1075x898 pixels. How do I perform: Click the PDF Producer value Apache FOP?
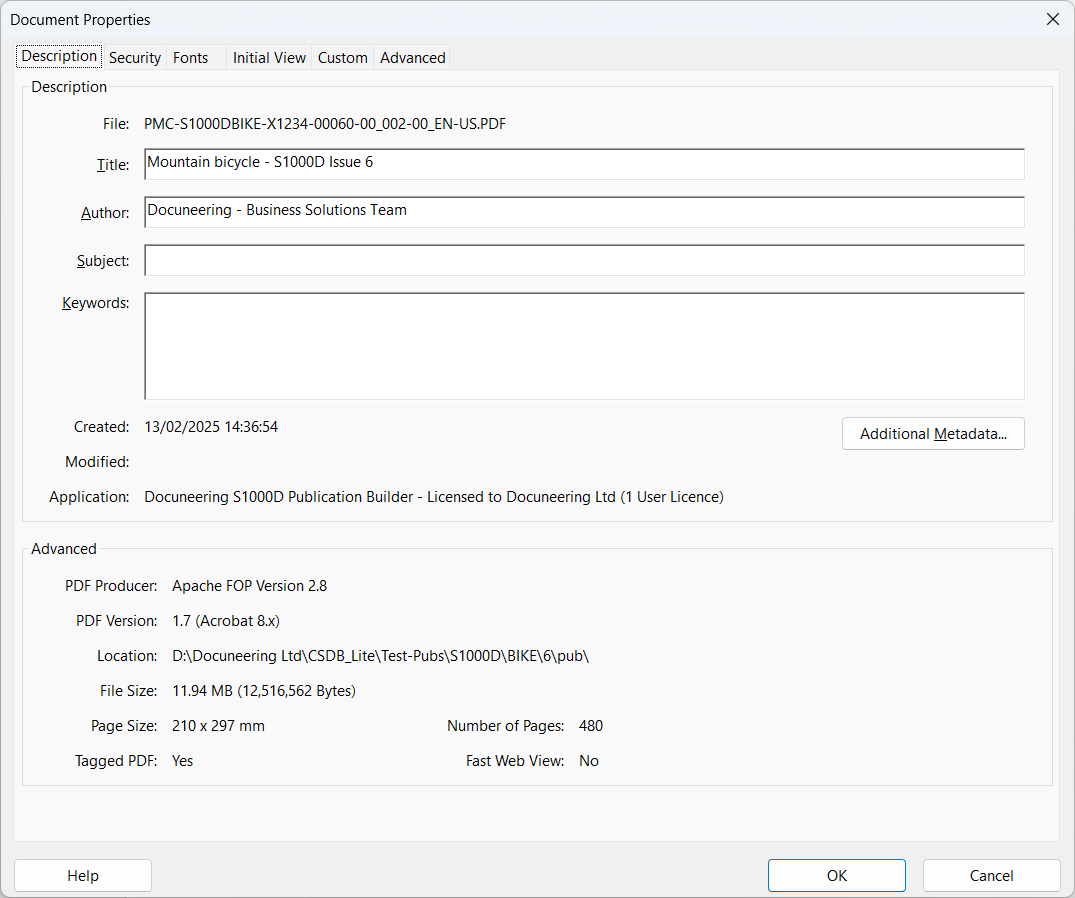(250, 586)
